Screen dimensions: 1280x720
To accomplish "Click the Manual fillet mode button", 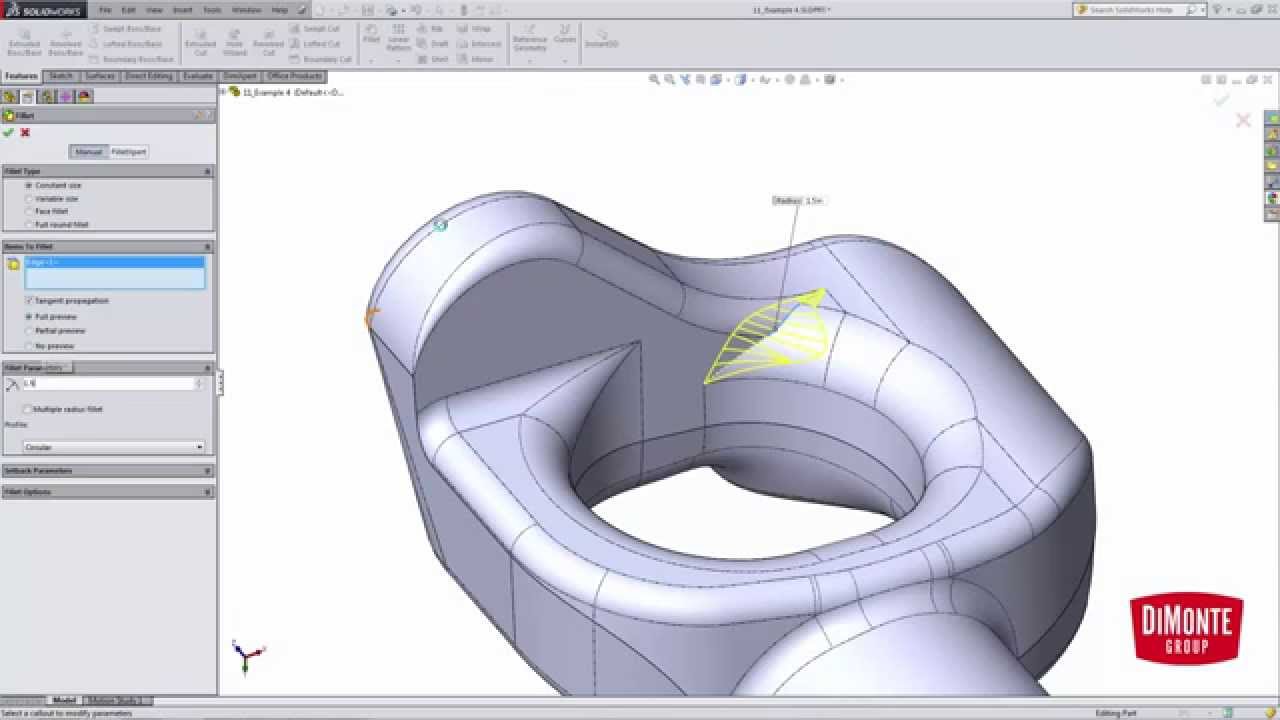I will tap(89, 151).
